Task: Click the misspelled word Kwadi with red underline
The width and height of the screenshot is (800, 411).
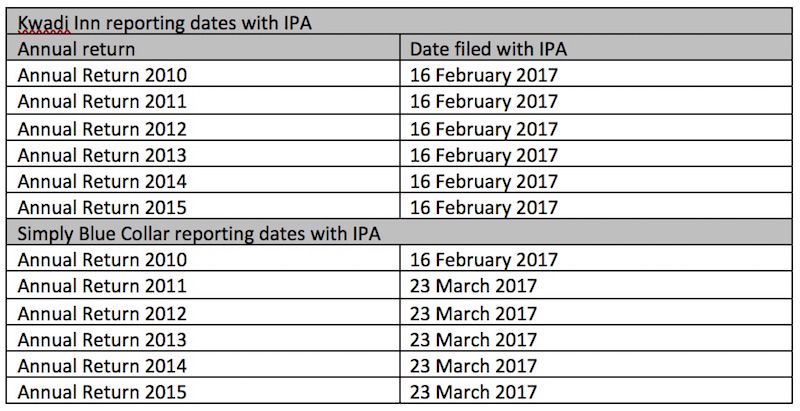Action: (44, 23)
